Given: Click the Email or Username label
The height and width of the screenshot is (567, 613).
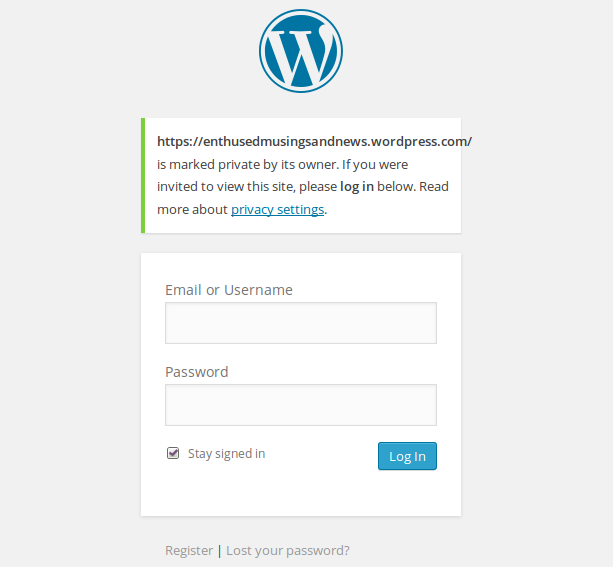Looking at the screenshot, I should pyautogui.click(x=228, y=290).
